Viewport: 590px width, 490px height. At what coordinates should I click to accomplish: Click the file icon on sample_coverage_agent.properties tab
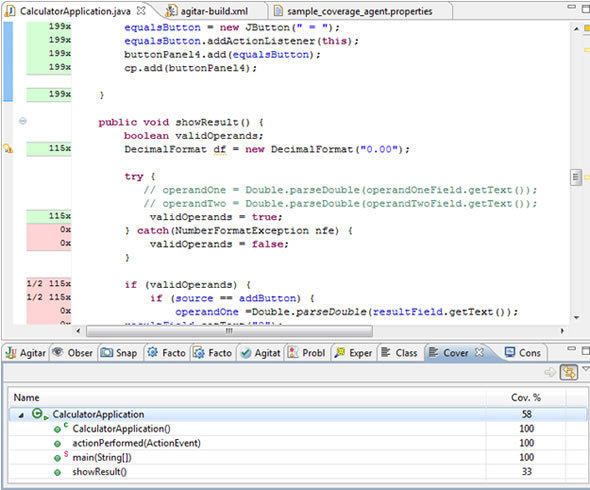(278, 11)
